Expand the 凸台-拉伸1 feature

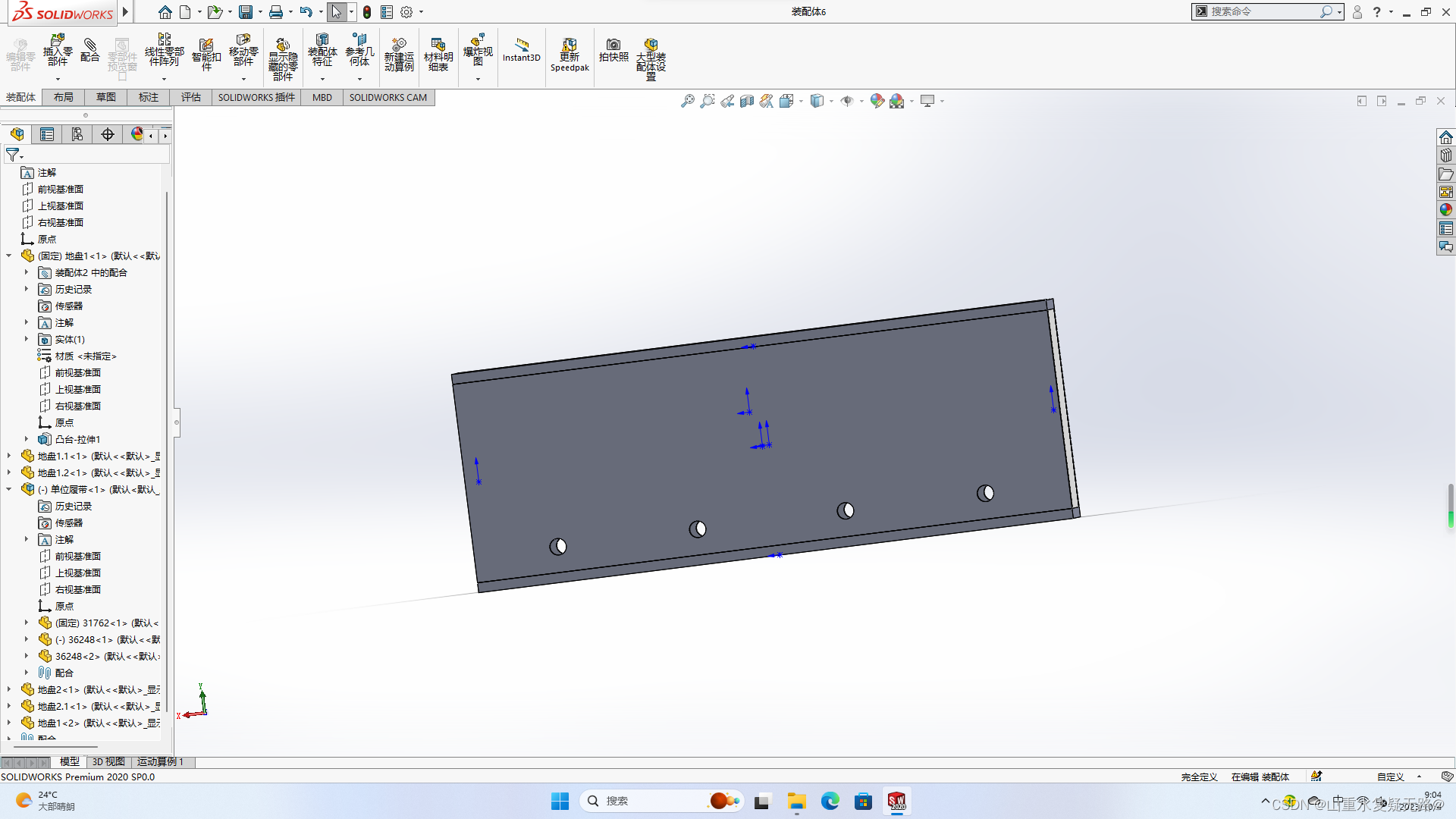click(27, 439)
